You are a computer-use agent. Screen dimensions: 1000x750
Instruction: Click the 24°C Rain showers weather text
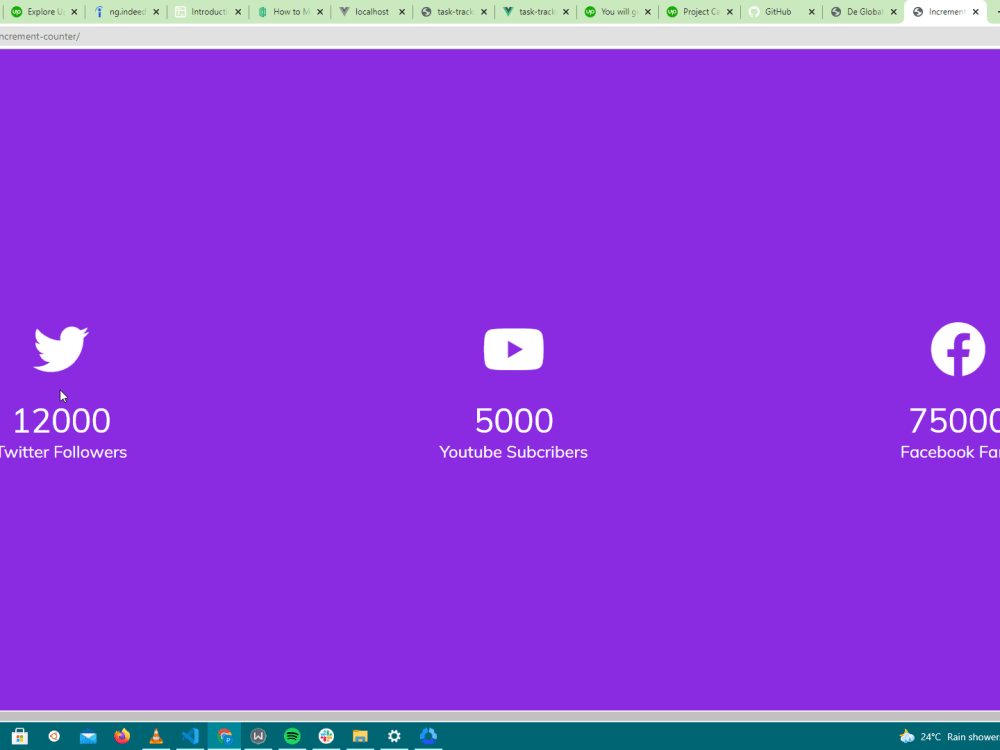point(960,737)
